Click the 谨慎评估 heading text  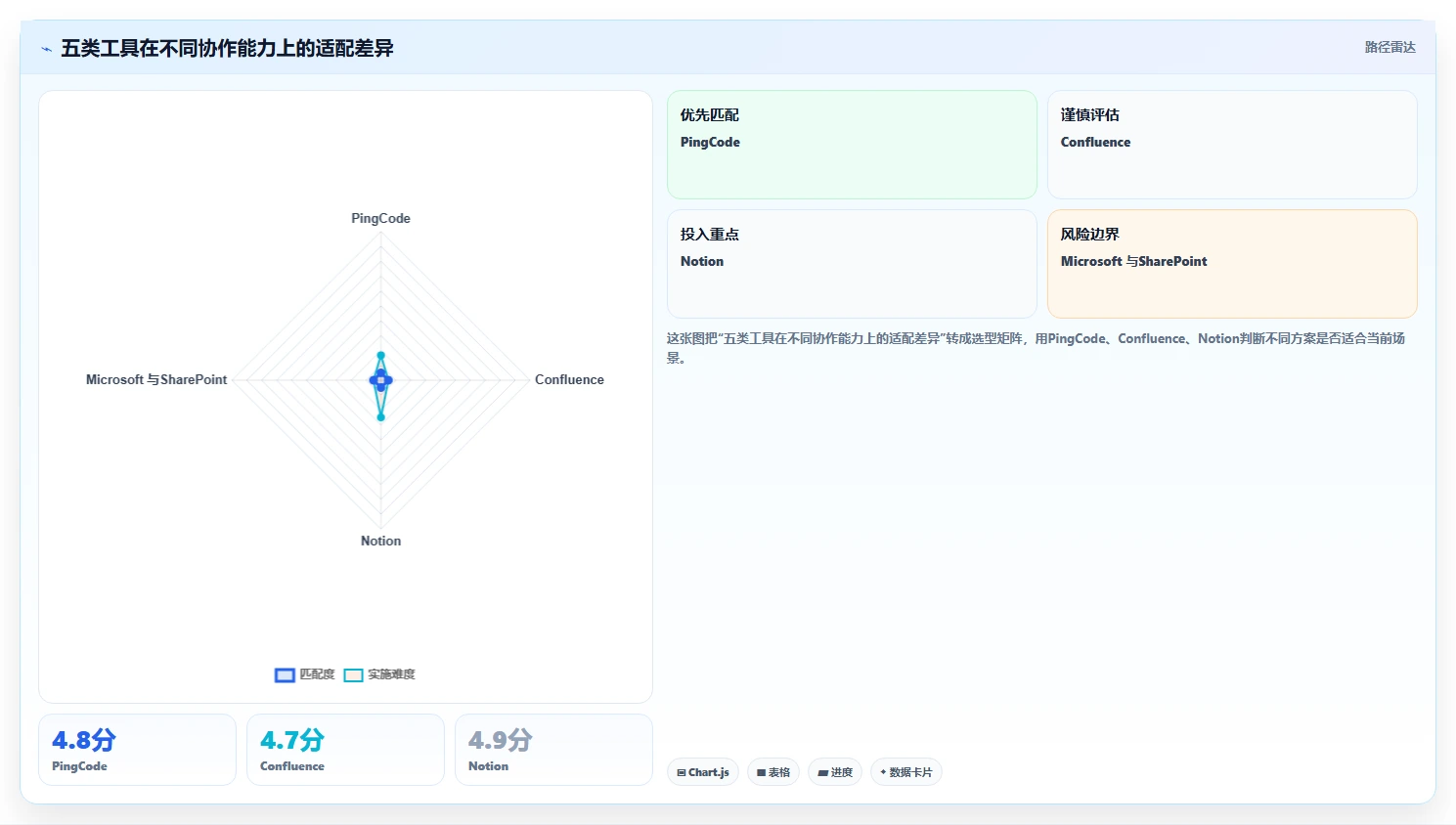point(1090,115)
